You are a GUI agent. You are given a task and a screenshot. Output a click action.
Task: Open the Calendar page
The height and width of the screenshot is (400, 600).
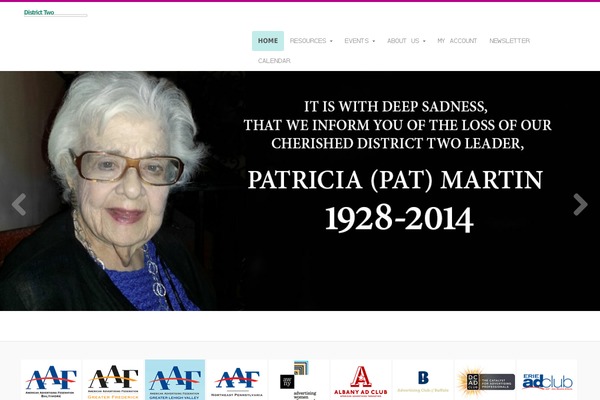click(x=274, y=61)
